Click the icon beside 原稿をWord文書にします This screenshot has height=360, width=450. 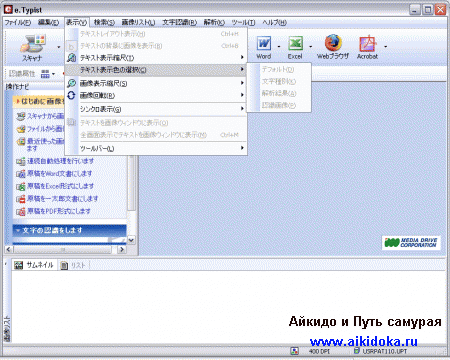click(x=21, y=174)
